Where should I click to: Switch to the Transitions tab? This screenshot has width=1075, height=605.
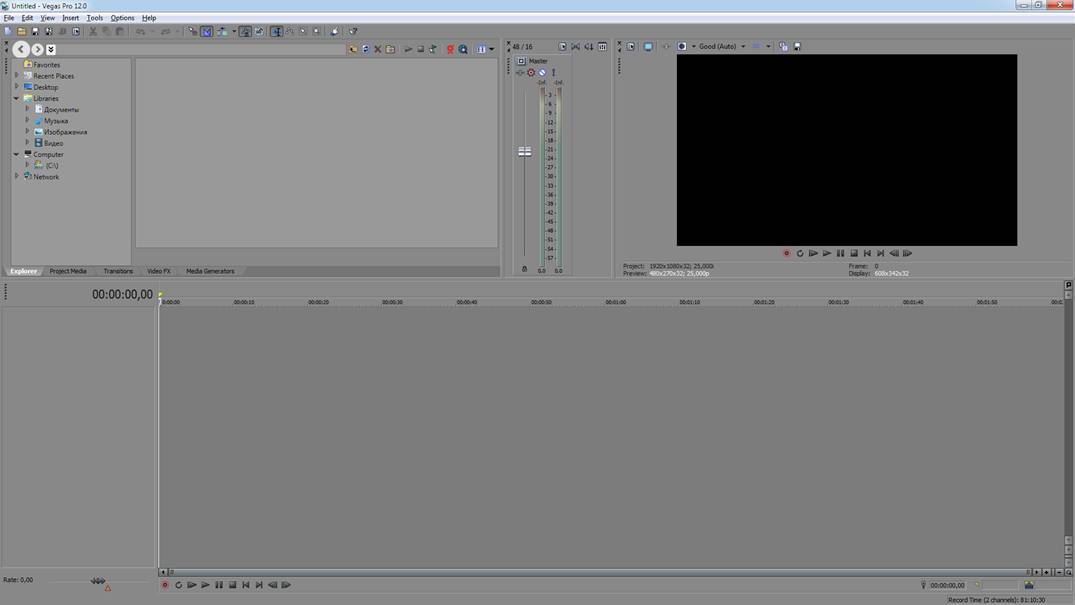click(118, 271)
